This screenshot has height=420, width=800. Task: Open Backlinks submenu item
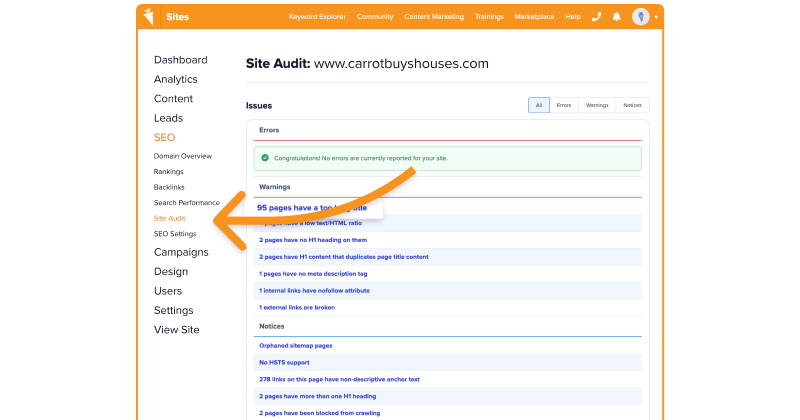click(x=169, y=187)
